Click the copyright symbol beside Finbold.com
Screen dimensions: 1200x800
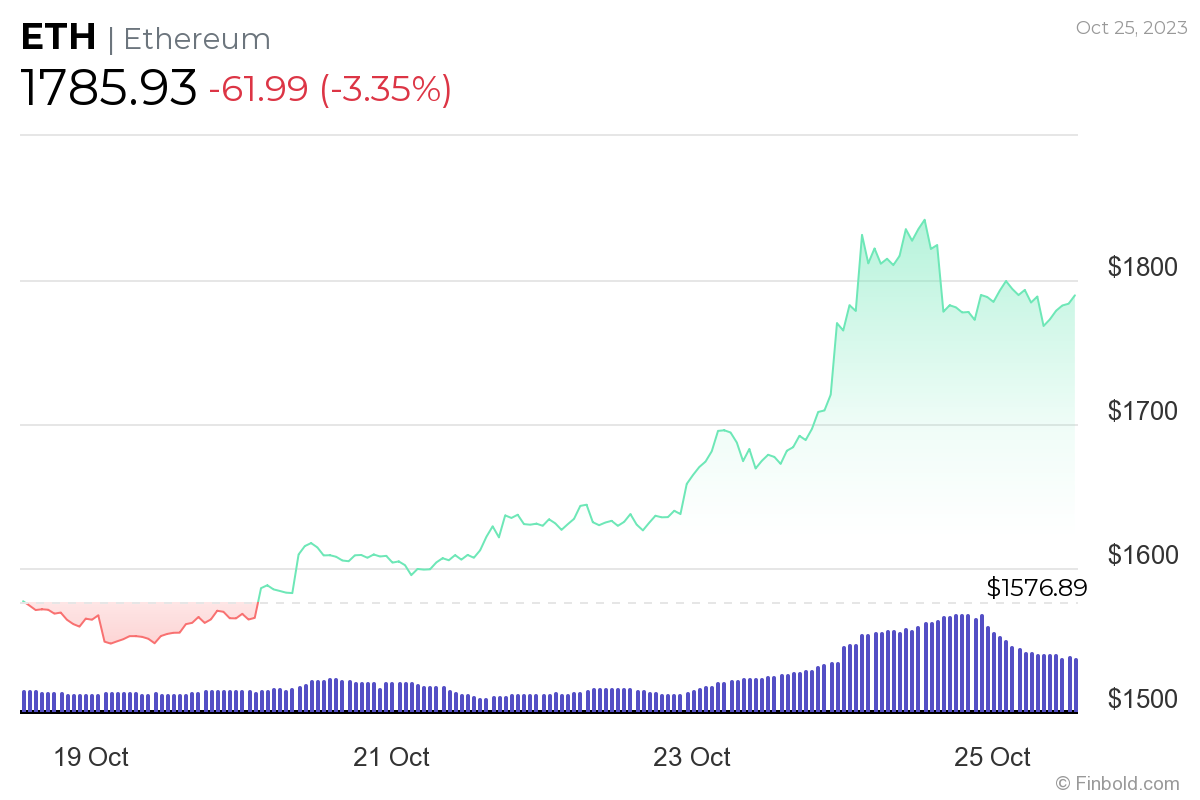(x=1063, y=783)
